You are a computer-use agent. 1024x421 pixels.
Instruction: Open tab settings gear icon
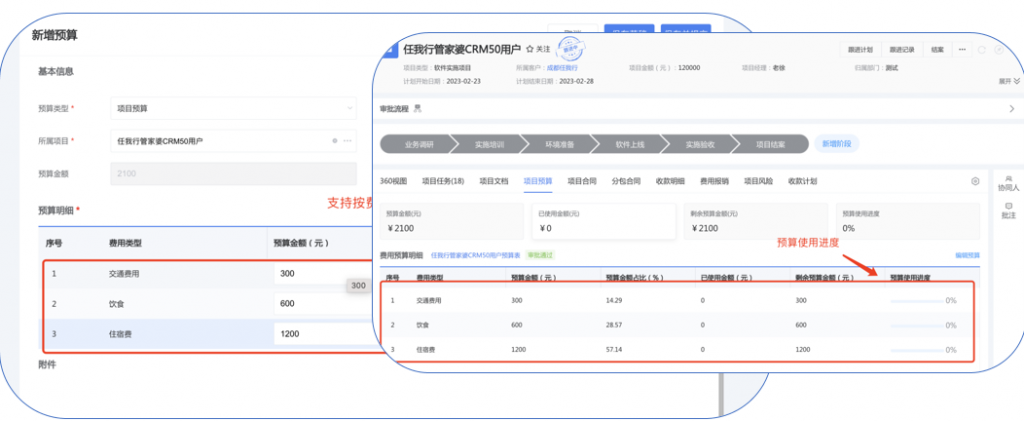click(976, 181)
